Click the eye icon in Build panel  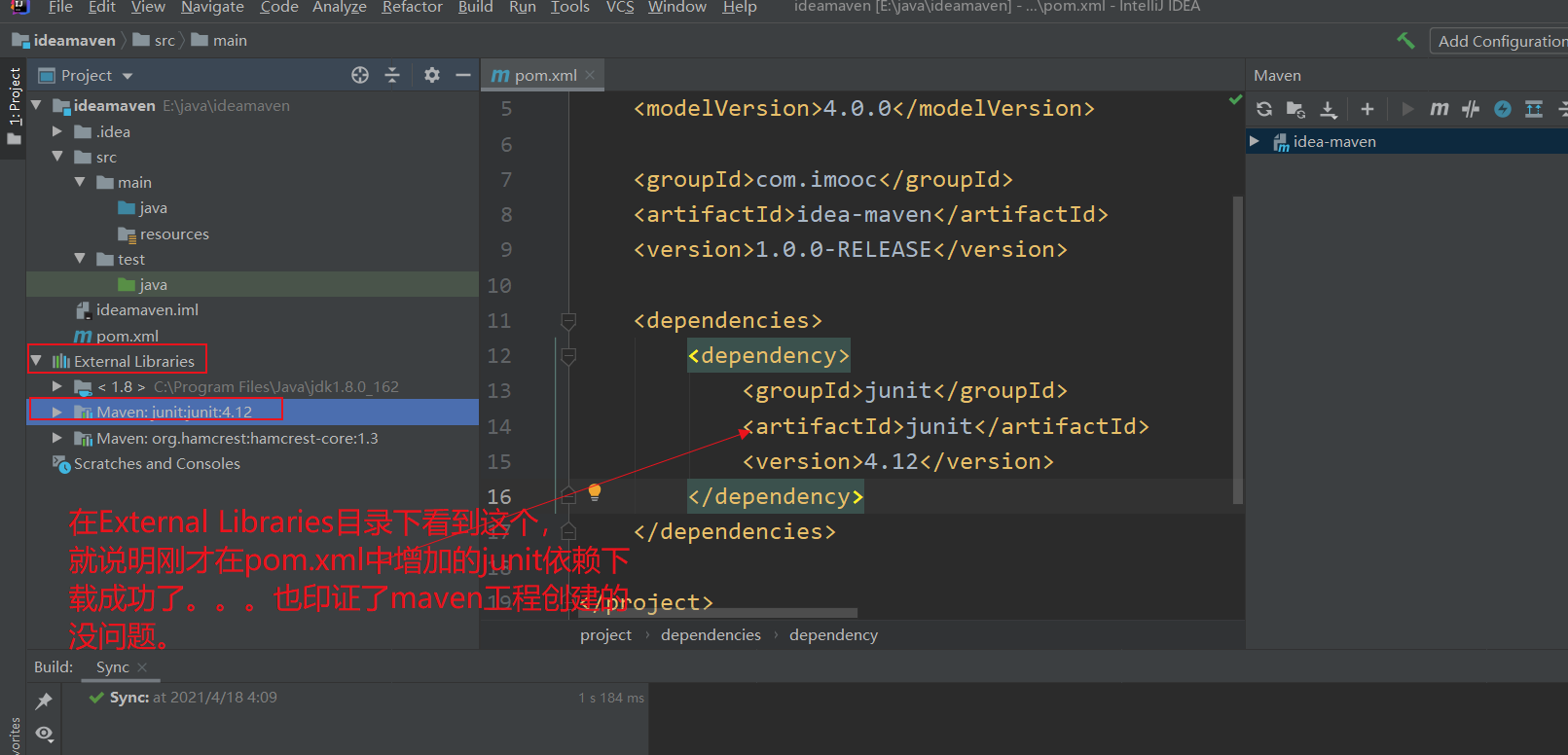coord(44,733)
